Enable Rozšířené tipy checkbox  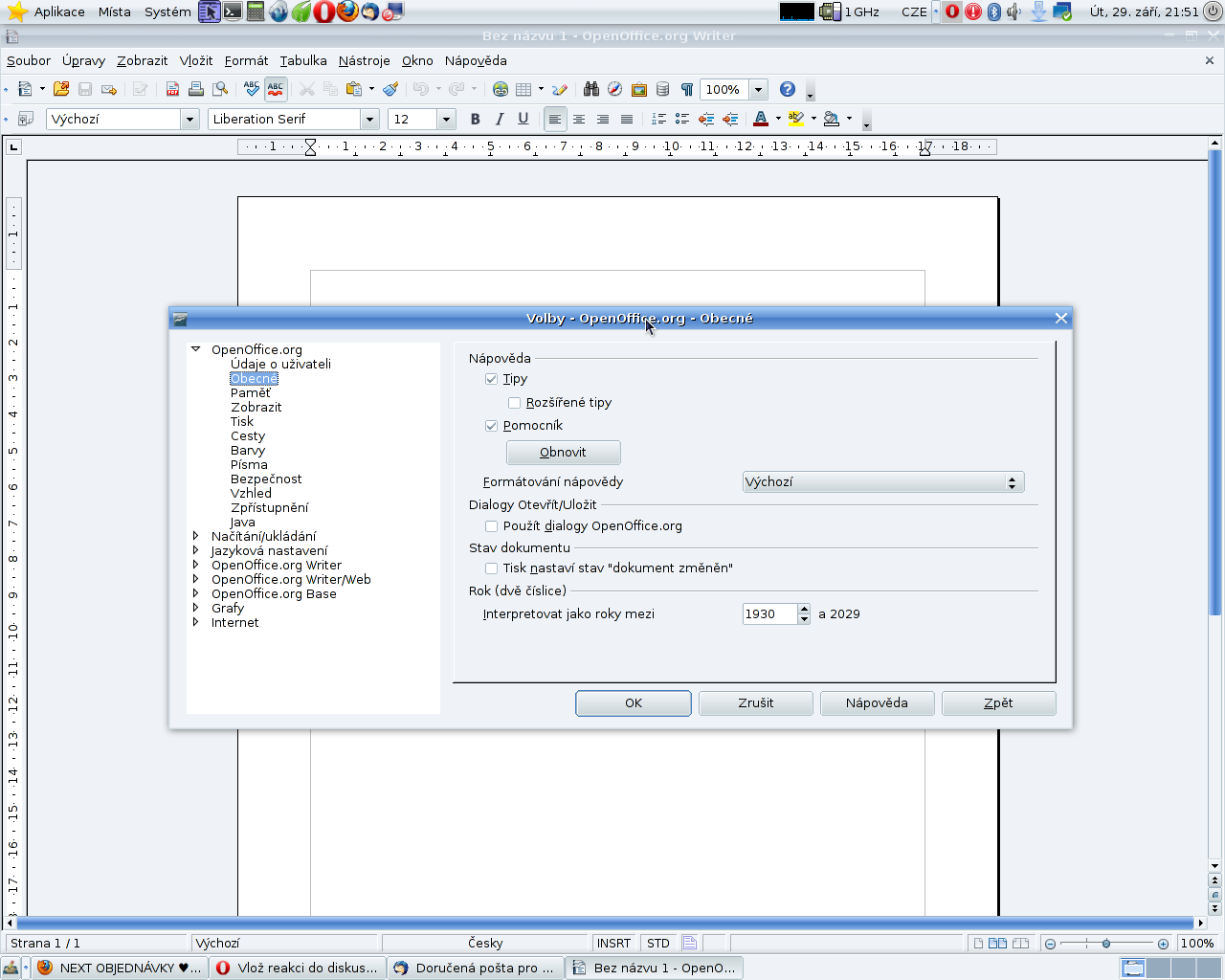[x=515, y=403]
